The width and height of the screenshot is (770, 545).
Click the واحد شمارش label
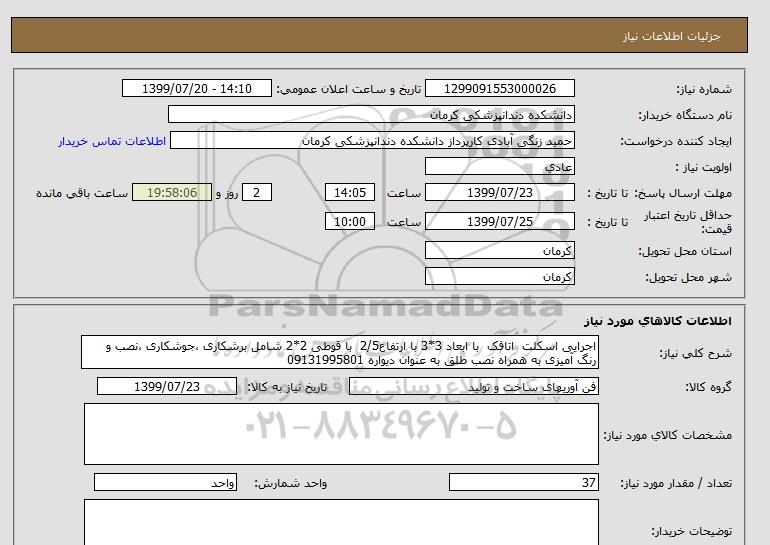pyautogui.click(x=291, y=484)
